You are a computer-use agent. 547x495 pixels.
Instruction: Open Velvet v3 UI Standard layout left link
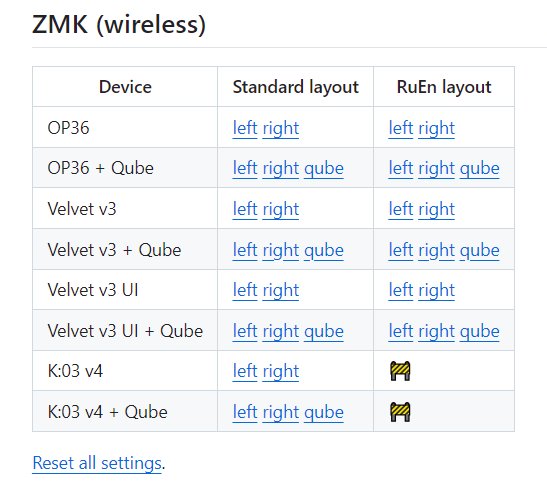(245, 290)
